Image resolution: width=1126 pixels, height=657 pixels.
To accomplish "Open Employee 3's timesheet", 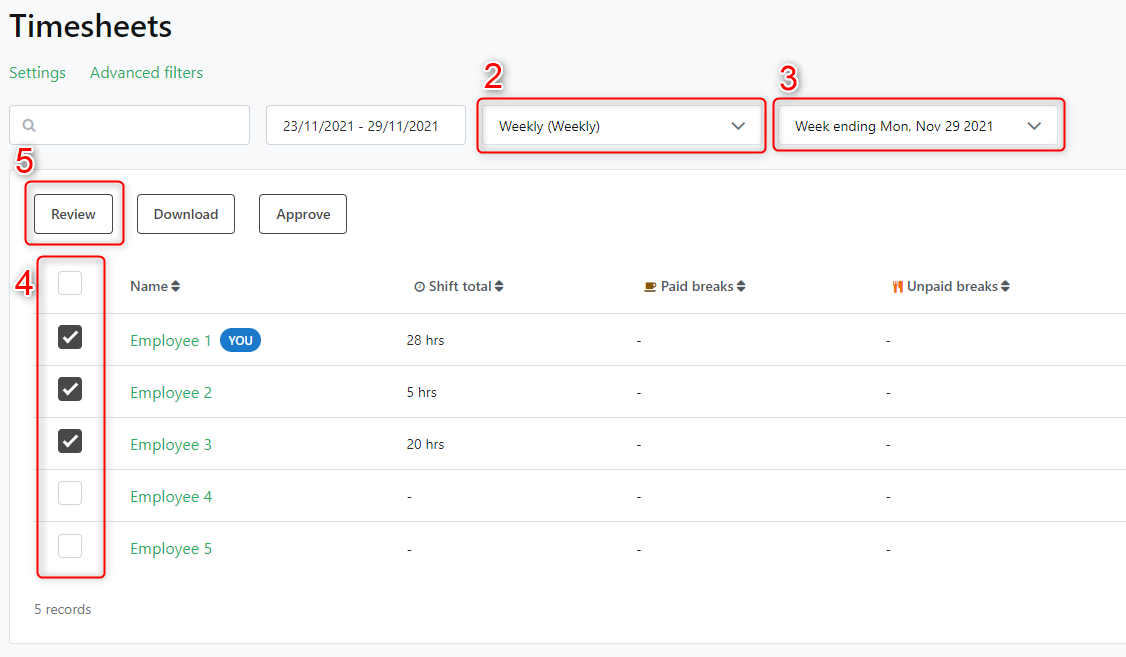I will 171,444.
